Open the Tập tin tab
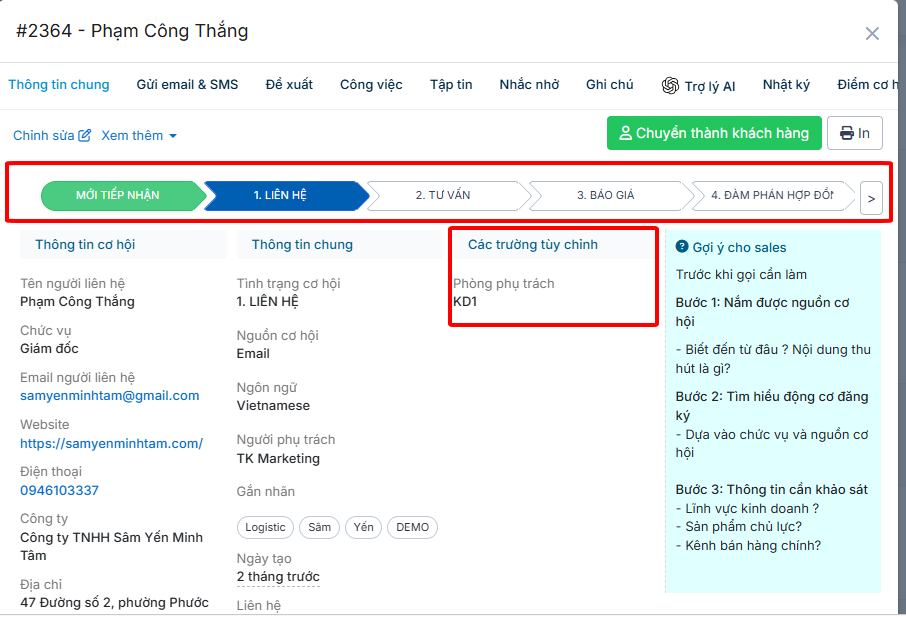 click(451, 84)
